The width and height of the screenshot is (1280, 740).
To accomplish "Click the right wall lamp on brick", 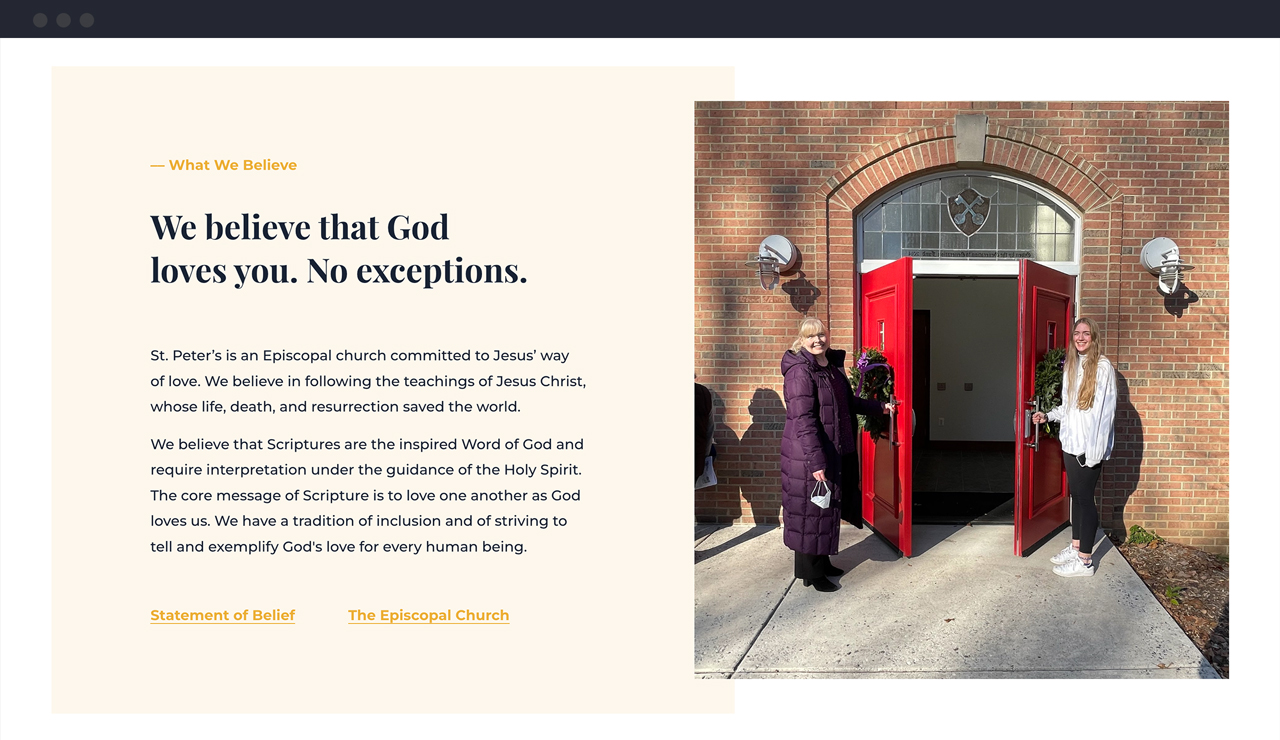I will click(1165, 262).
